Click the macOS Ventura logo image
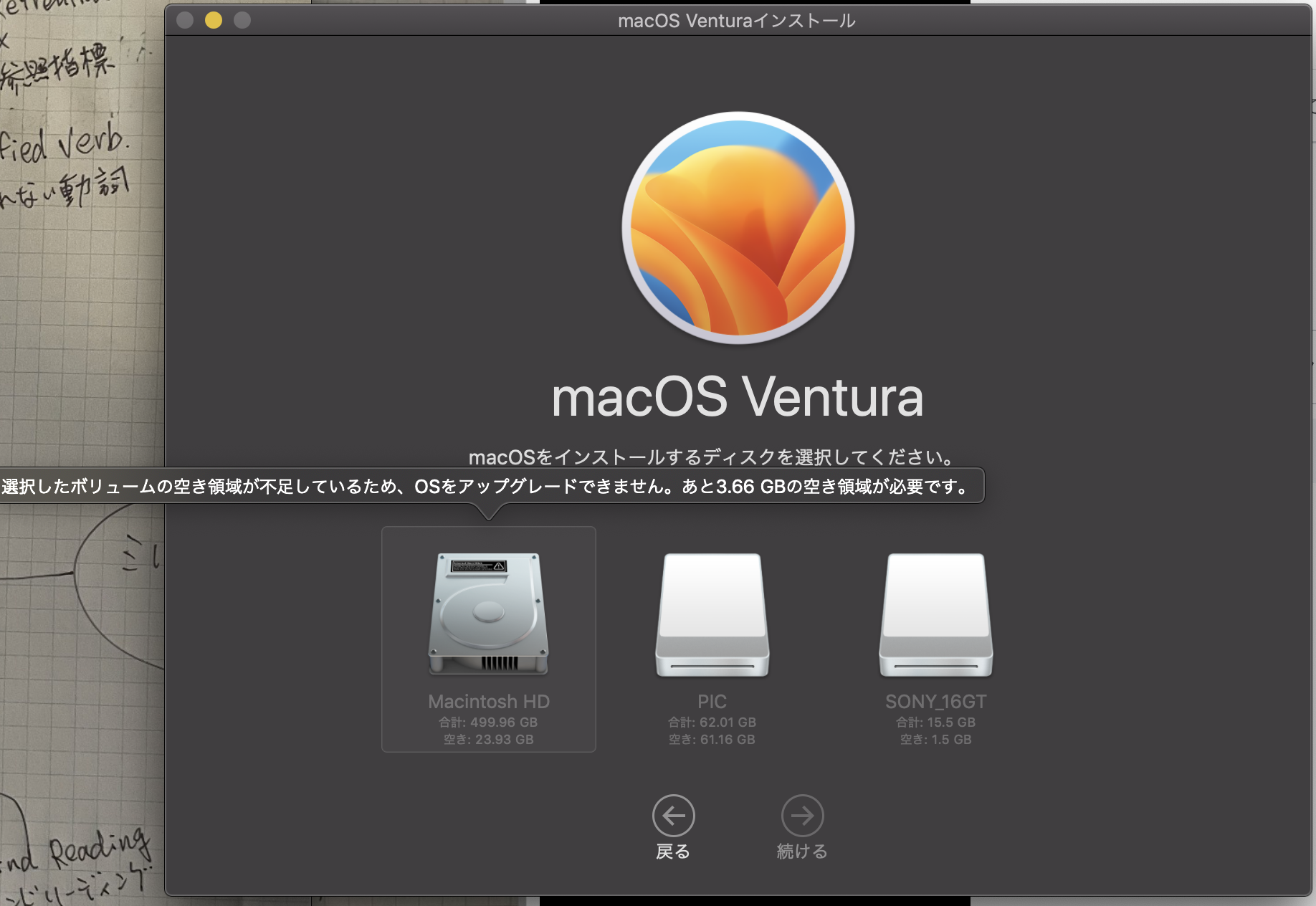 (738, 227)
